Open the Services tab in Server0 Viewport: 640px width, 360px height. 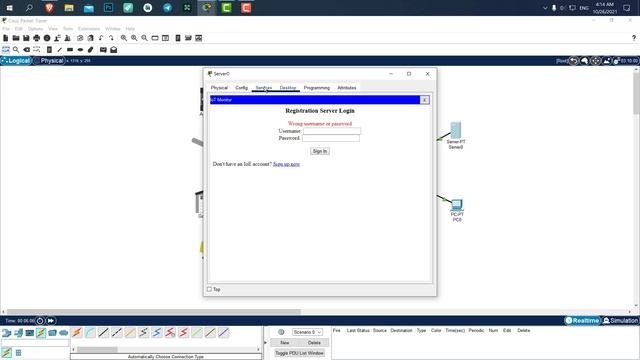click(264, 88)
